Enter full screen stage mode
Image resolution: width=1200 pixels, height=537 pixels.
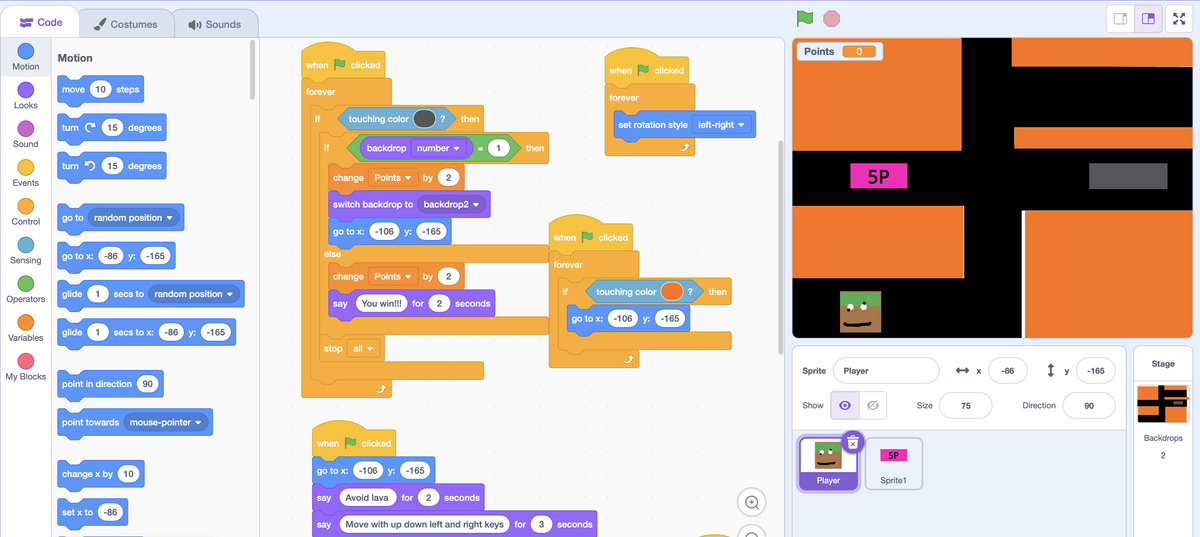(x=1178, y=18)
